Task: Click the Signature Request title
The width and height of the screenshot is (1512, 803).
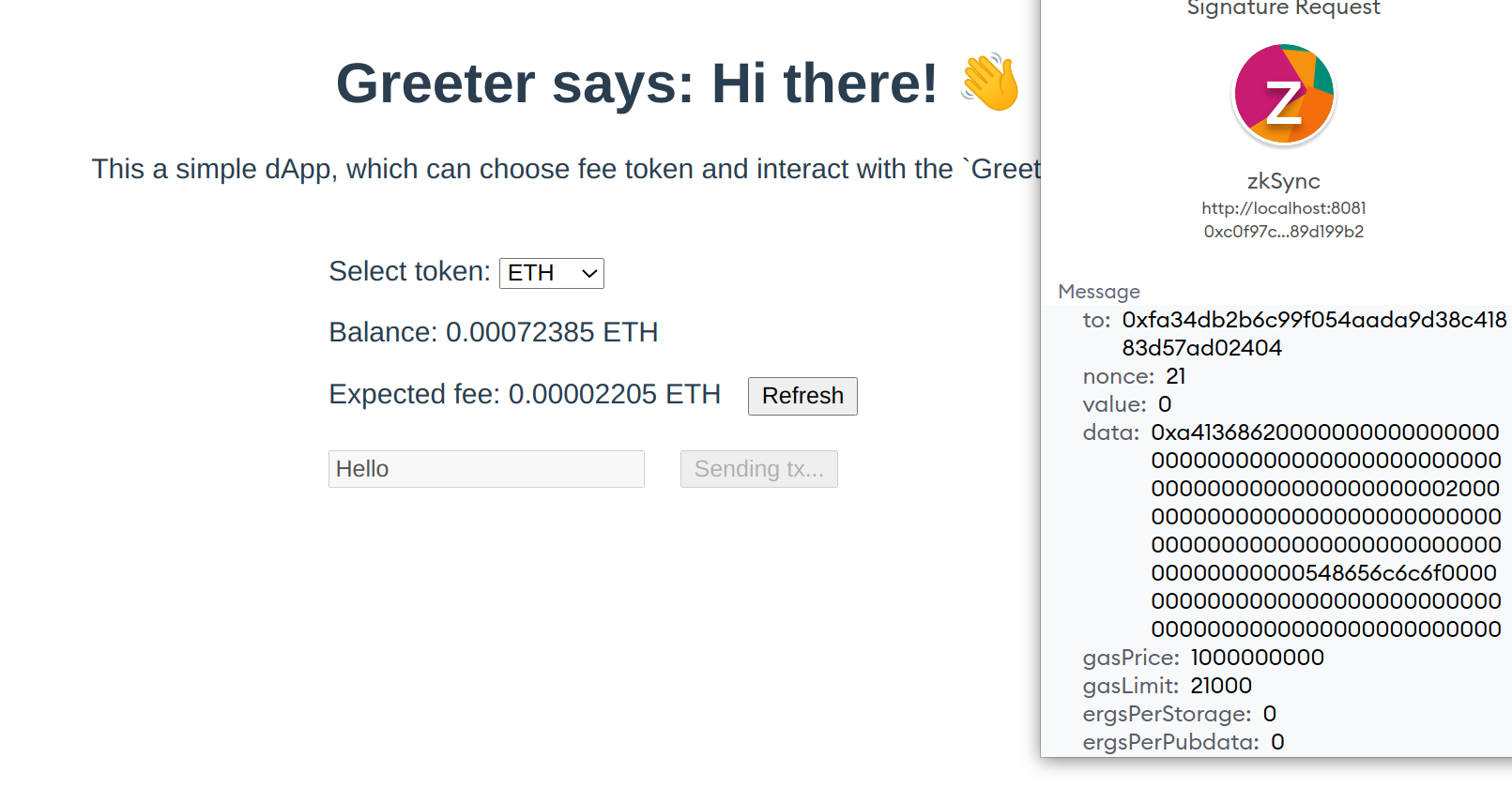Action: click(1283, 8)
